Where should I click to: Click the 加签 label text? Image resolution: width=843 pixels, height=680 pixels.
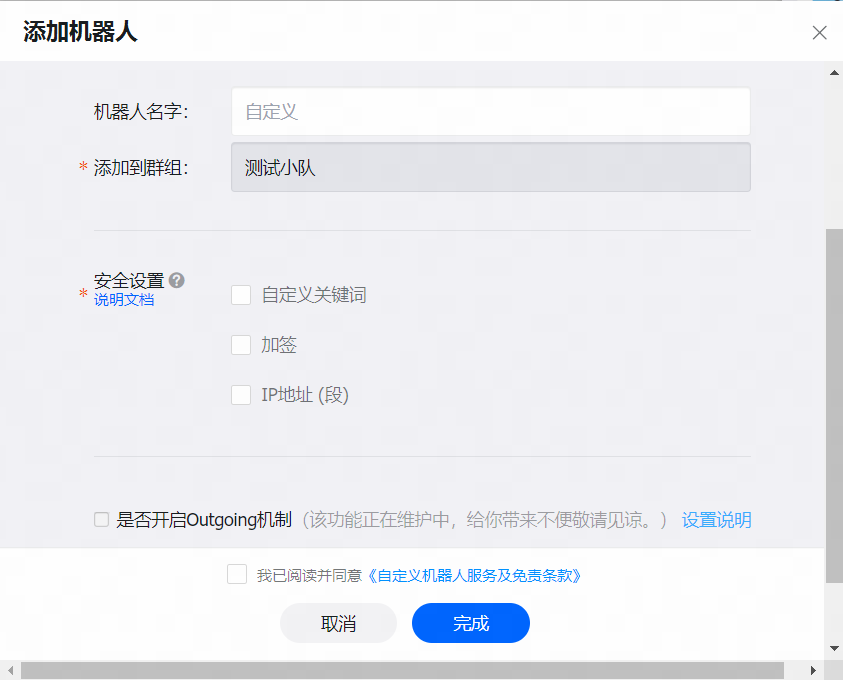click(x=279, y=345)
